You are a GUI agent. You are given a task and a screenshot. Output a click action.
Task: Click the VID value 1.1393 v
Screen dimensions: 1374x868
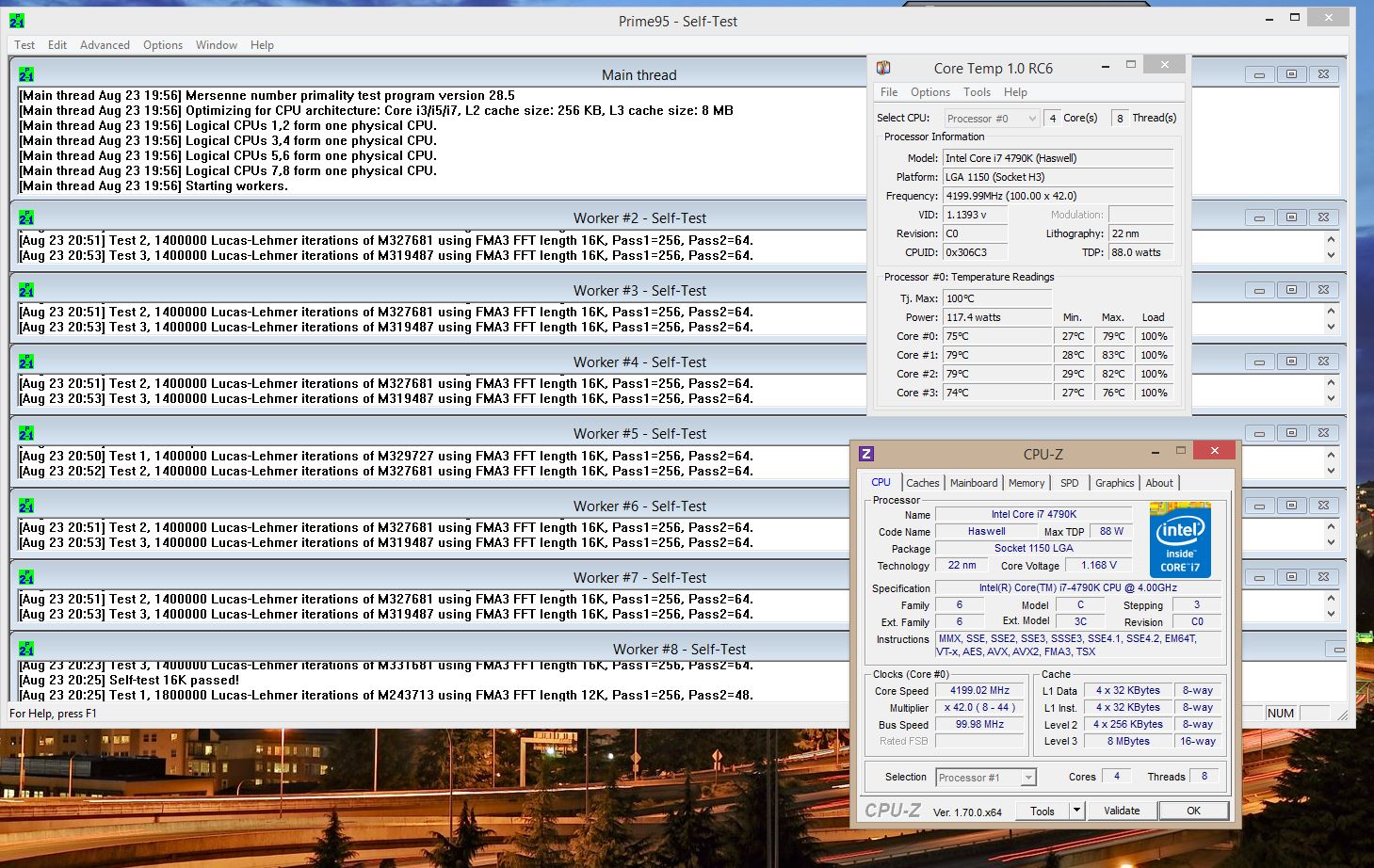point(975,215)
